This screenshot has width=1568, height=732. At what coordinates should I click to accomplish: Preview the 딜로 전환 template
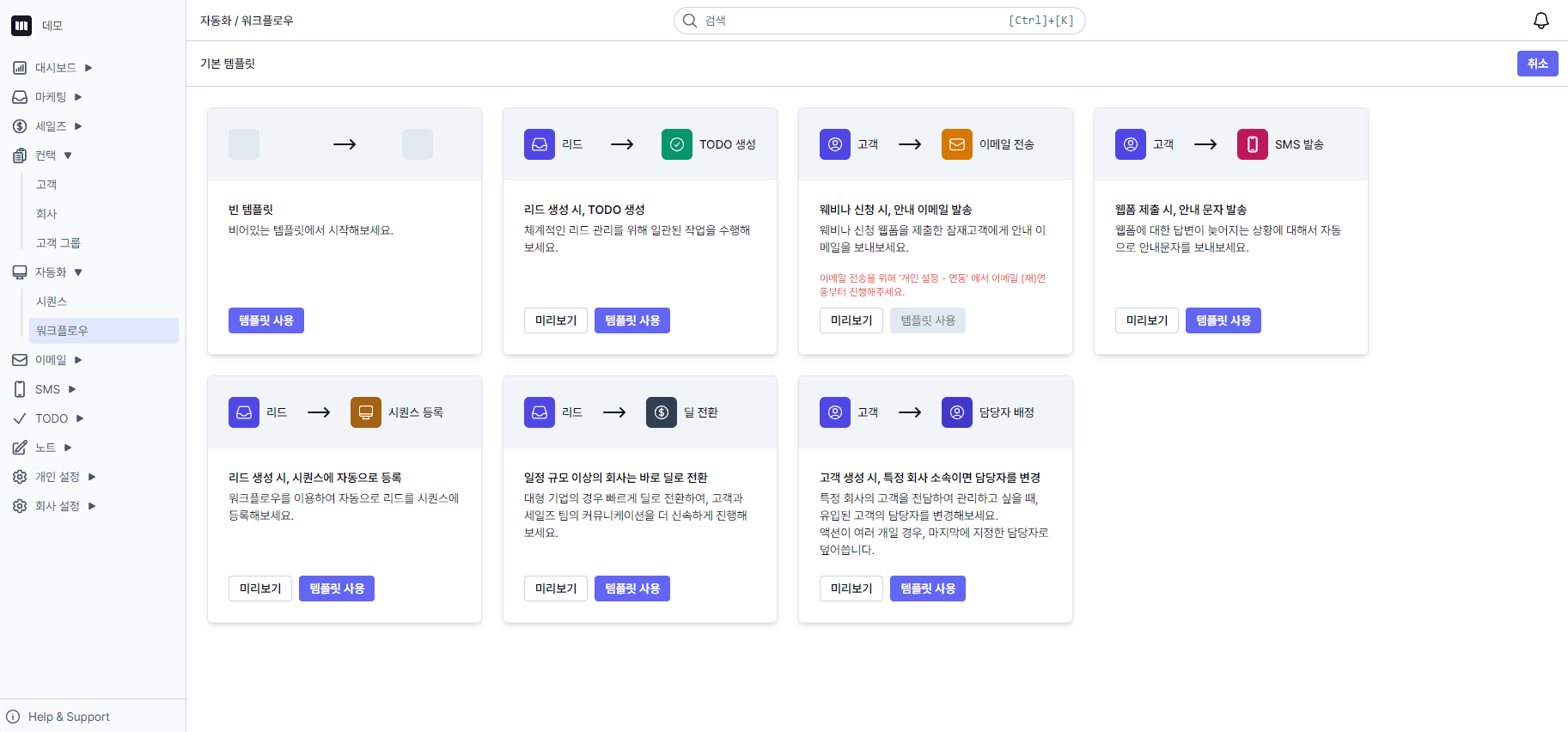pos(556,589)
